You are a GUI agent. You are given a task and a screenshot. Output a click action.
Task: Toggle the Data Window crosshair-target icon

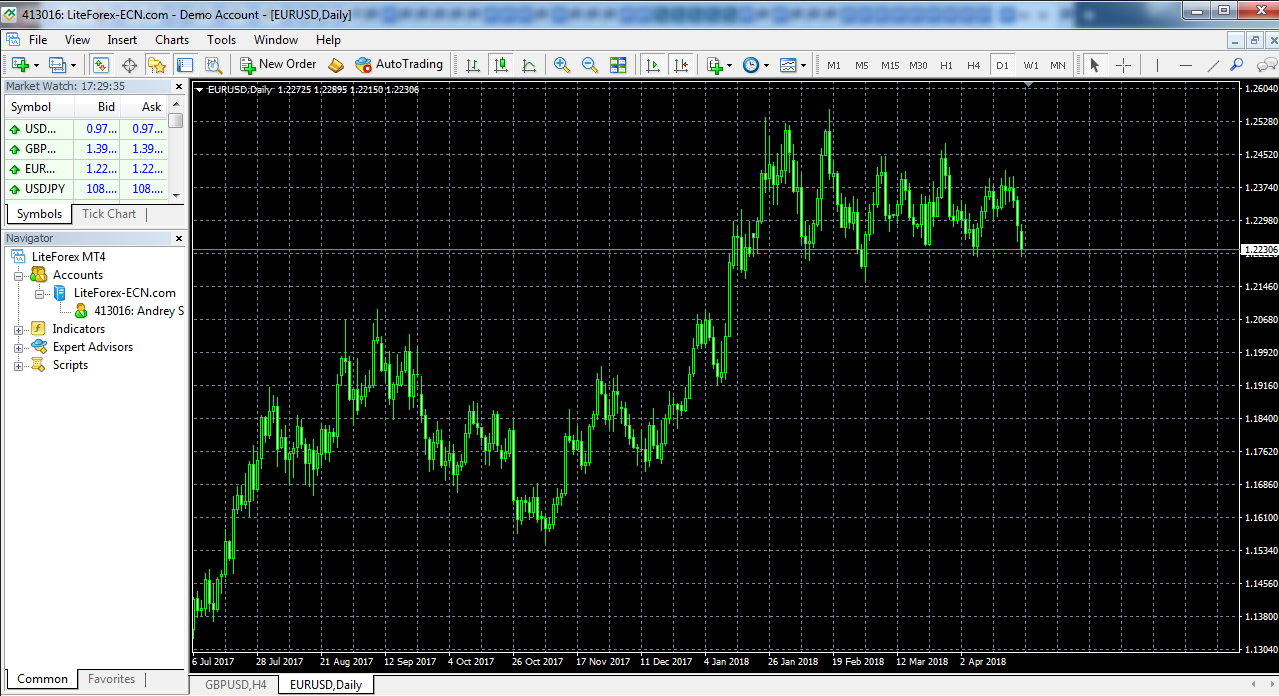pyautogui.click(x=129, y=64)
